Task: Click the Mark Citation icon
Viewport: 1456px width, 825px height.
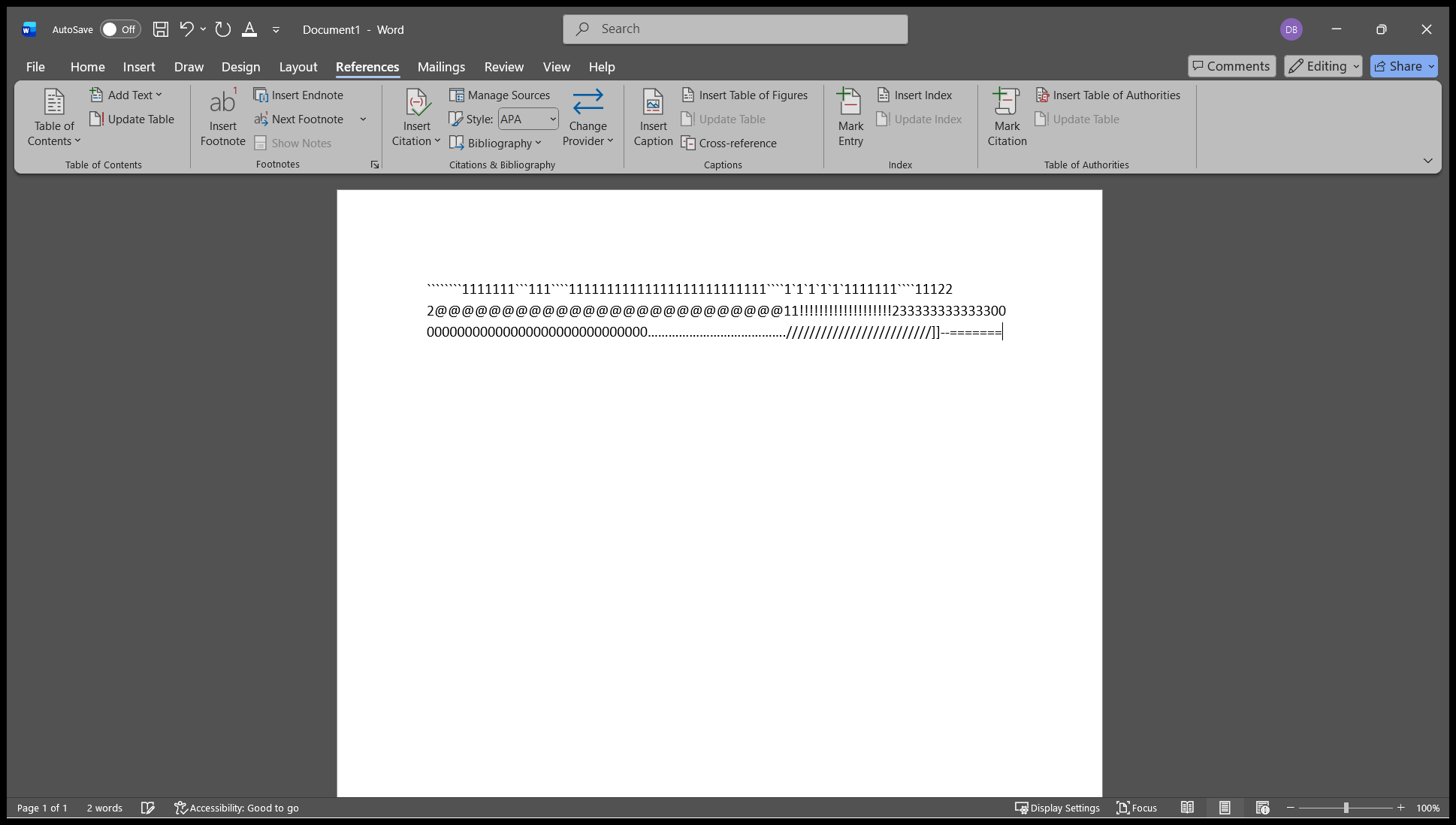Action: pos(1006,101)
